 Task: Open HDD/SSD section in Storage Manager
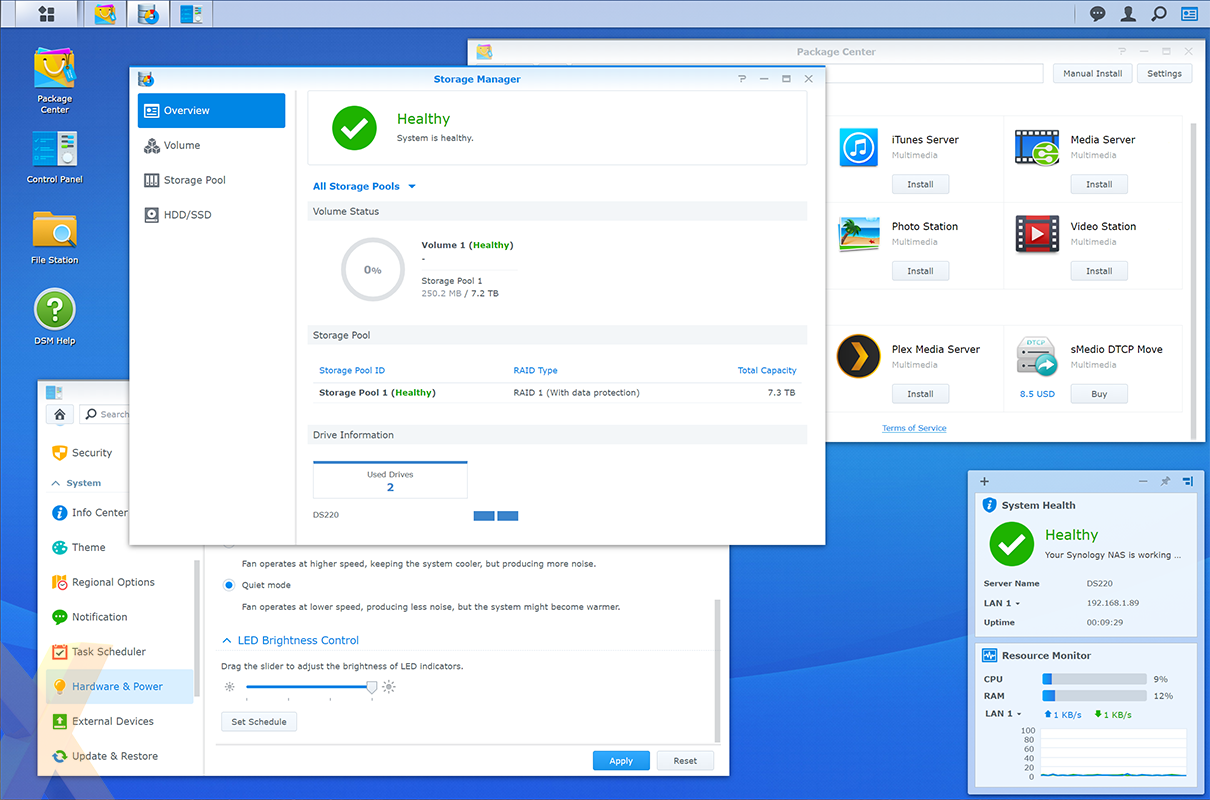click(x=211, y=214)
